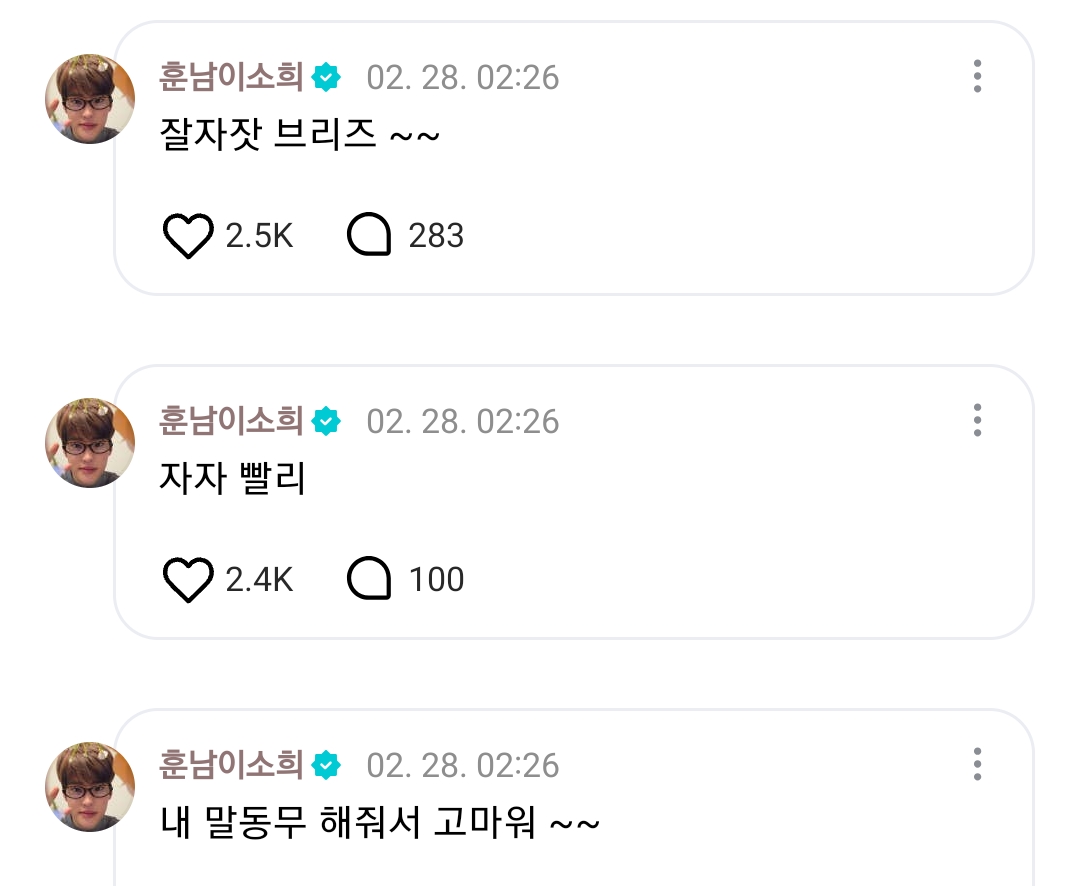This screenshot has height=886, width=1075.
Task: Open more options for '잘자잣 브리즈' post
Action: pyautogui.click(x=977, y=77)
